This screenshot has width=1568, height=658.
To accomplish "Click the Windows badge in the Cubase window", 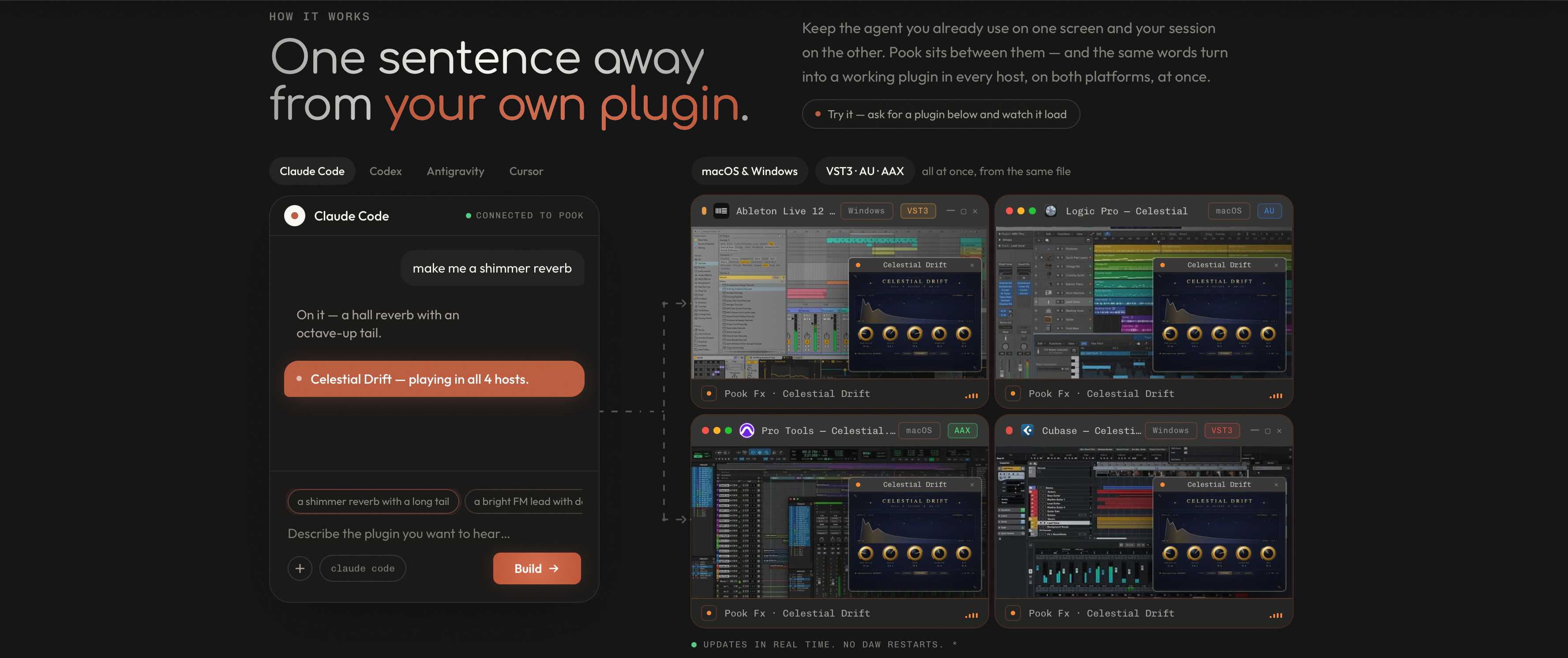I will pyautogui.click(x=1170, y=430).
